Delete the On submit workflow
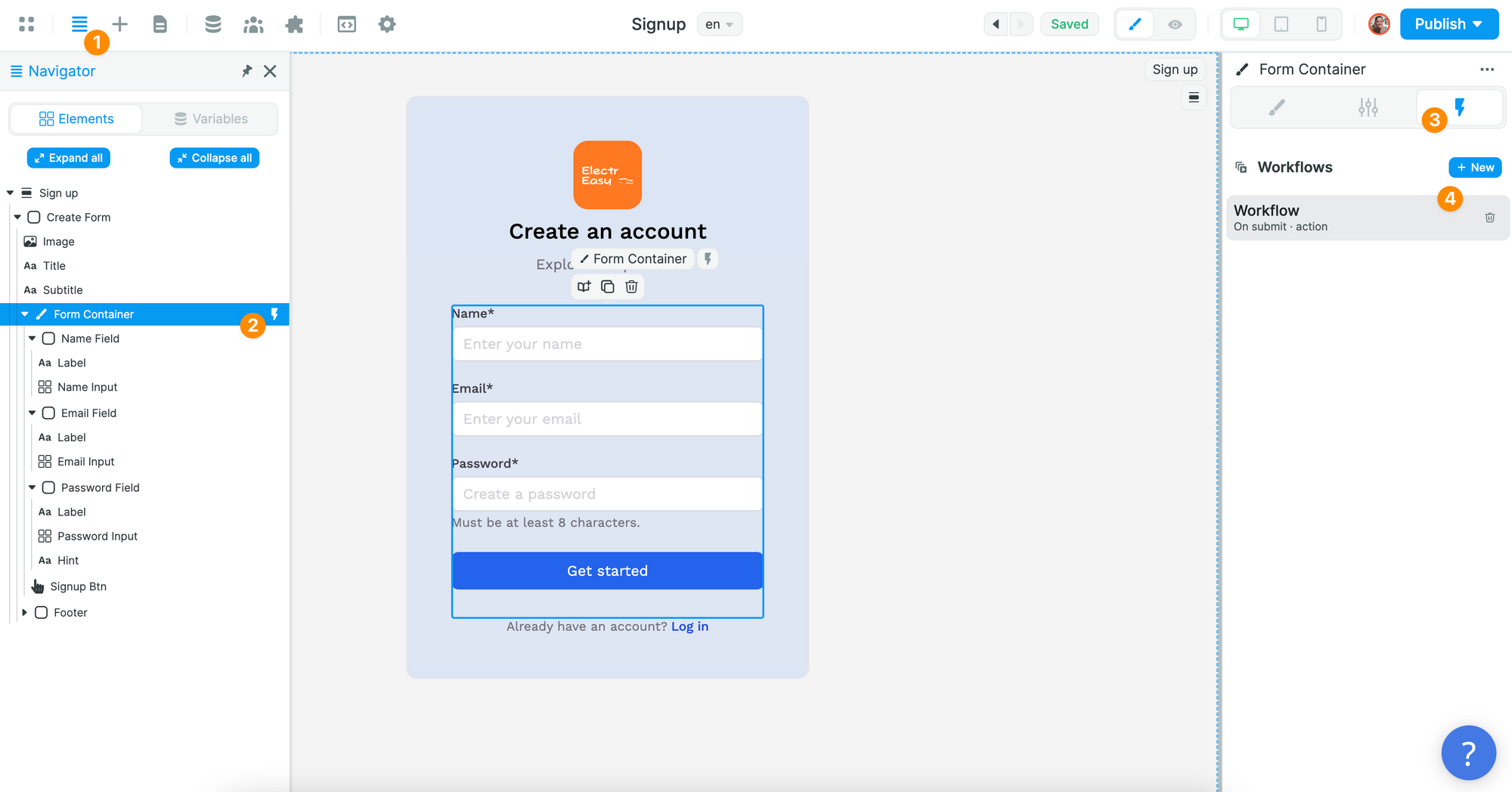Viewport: 1512px width, 792px height. click(x=1489, y=218)
